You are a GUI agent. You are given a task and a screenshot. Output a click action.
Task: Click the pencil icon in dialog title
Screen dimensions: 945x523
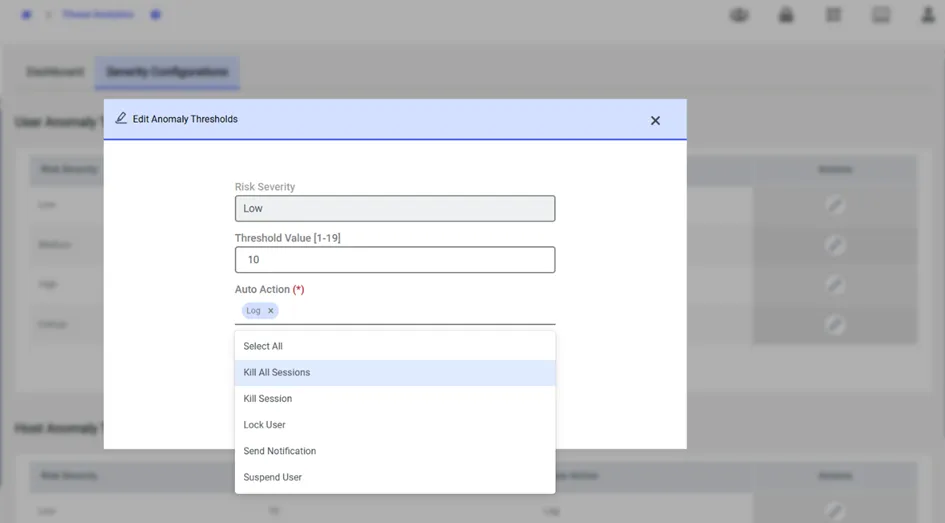[121, 118]
